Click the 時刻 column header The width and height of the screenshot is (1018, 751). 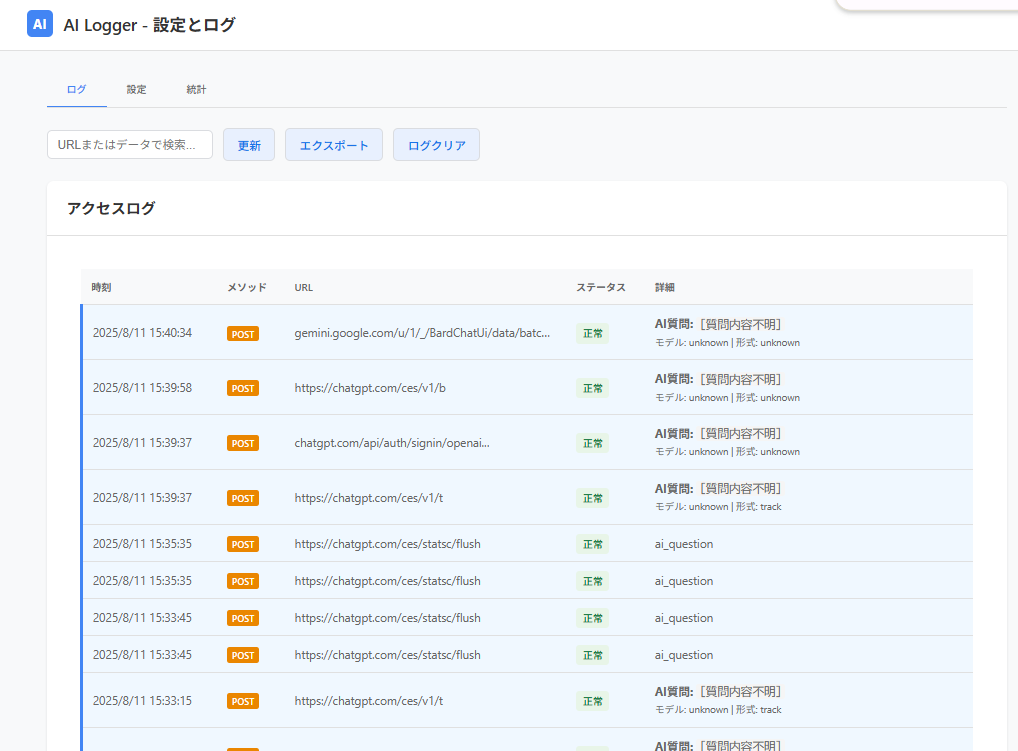(x=102, y=287)
